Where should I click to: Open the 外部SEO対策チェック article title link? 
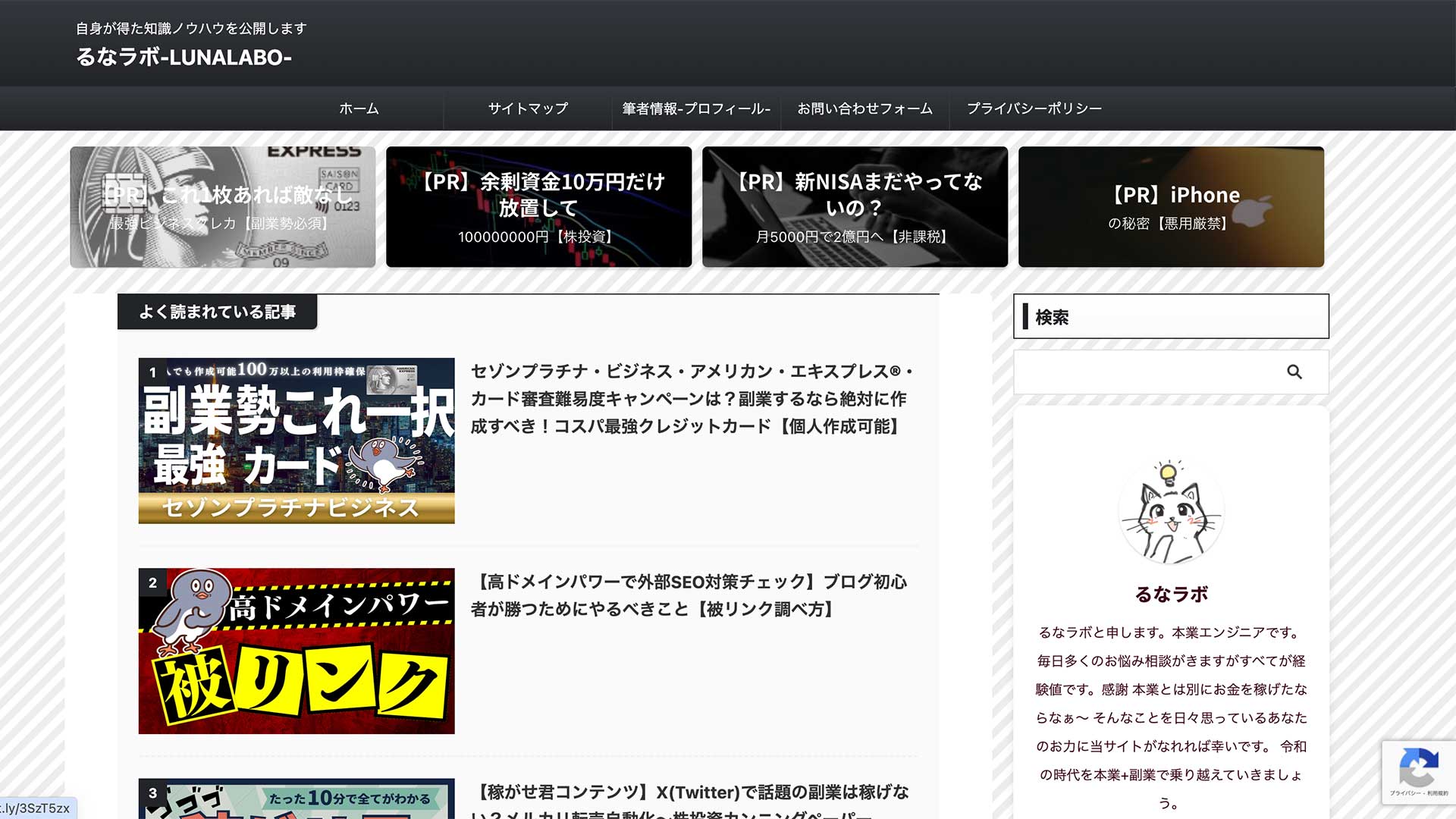[x=688, y=595]
